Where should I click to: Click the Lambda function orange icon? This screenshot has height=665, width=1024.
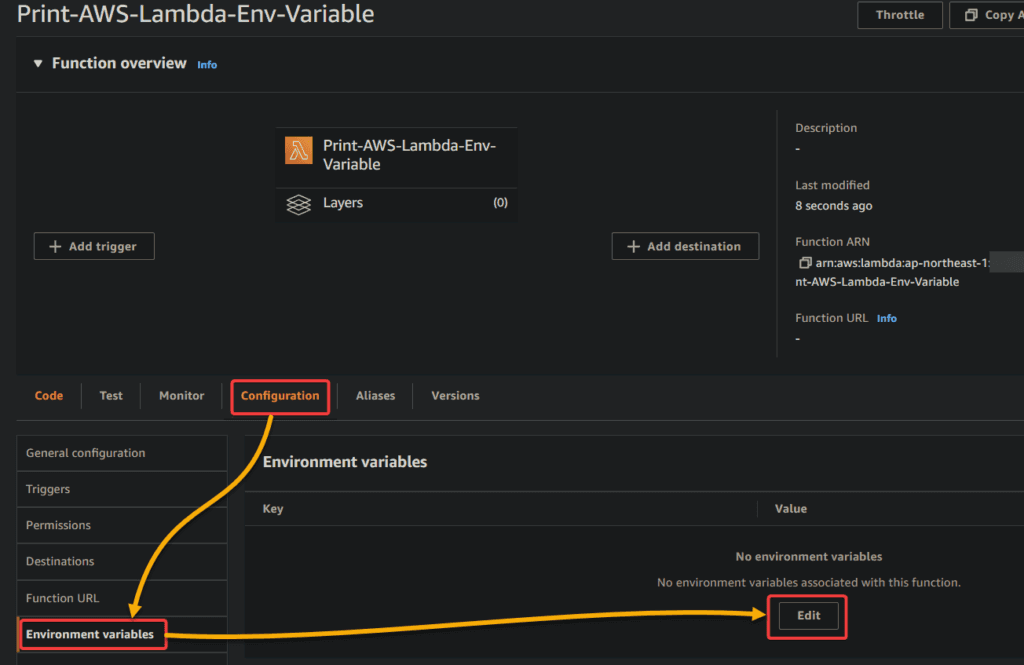[x=298, y=151]
